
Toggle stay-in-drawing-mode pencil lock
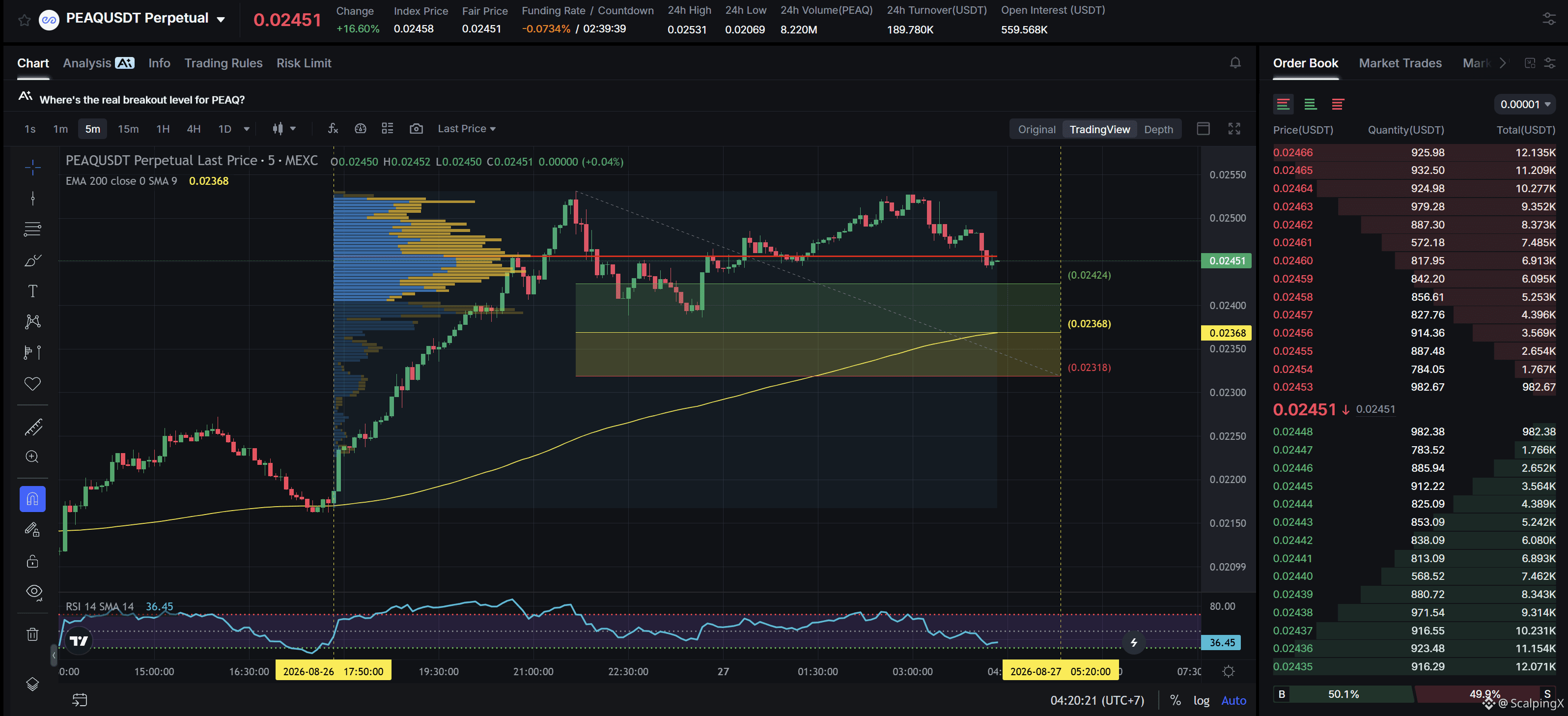(33, 530)
